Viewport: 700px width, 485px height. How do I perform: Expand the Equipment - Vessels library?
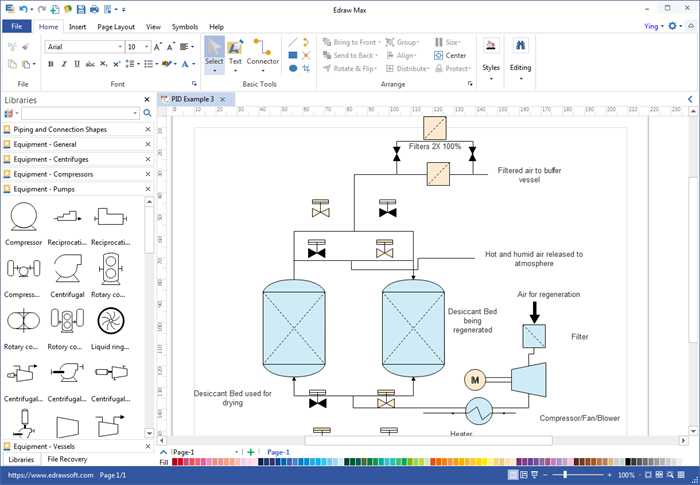45,445
